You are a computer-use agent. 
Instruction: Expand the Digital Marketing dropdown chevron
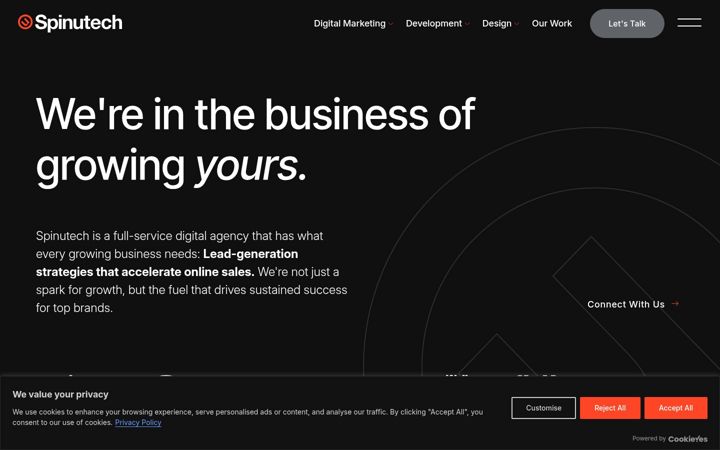tap(391, 24)
